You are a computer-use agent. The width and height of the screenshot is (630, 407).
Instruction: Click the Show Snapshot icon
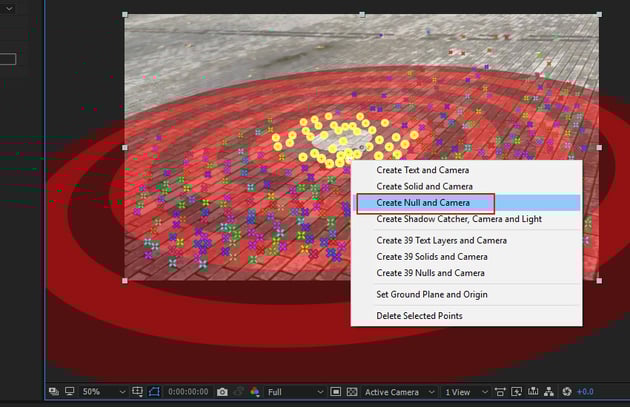(239, 392)
